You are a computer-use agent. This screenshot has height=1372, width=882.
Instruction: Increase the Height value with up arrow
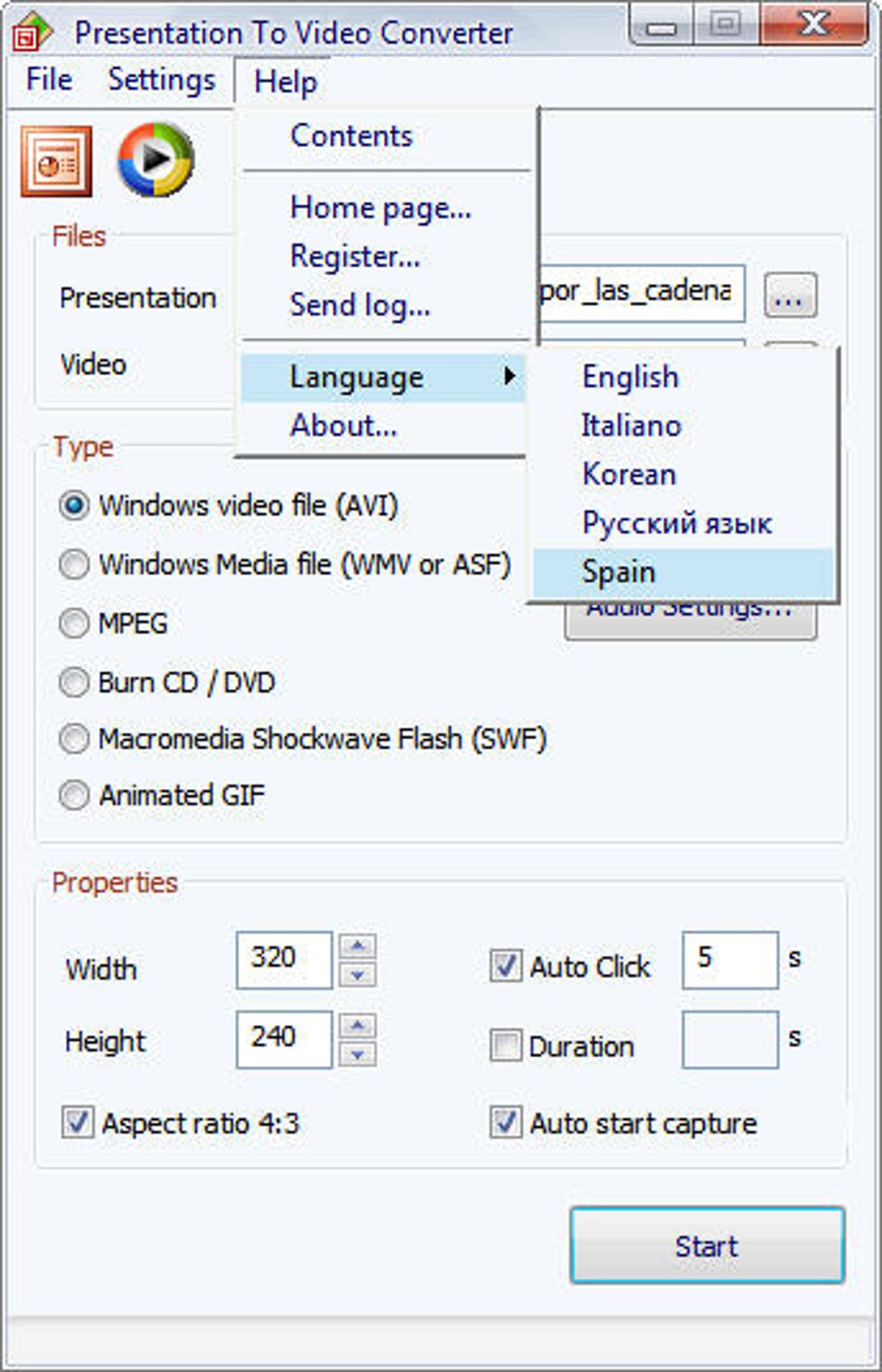357,1025
